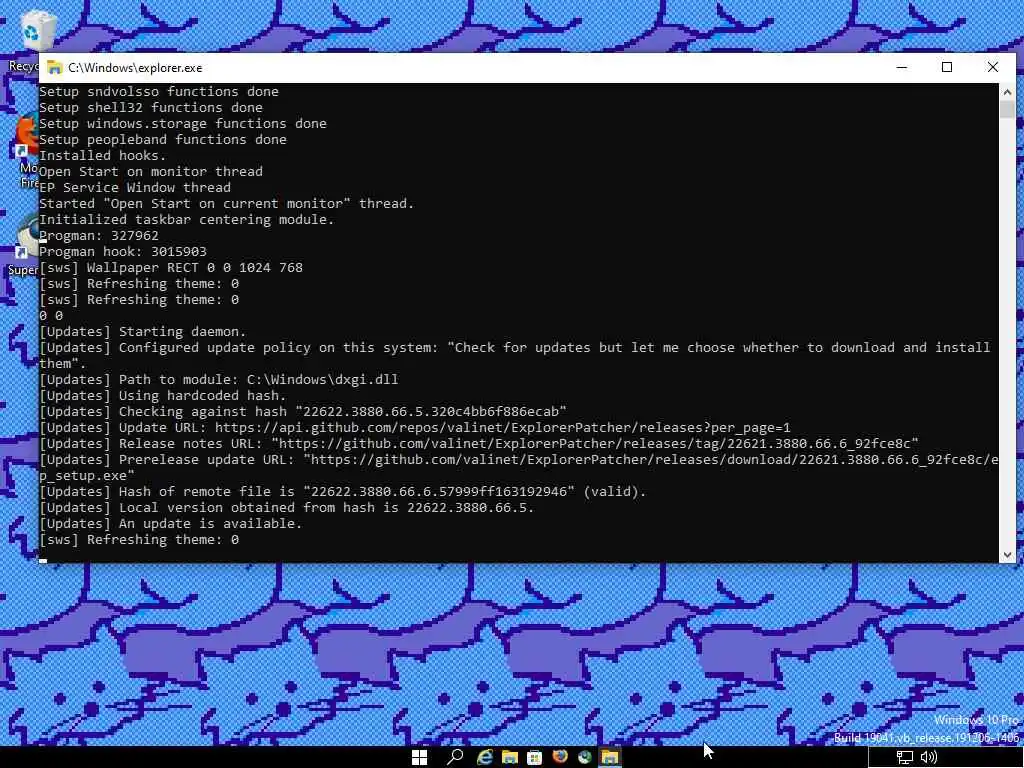Click the 'Installed hooks.' line

pos(103,155)
